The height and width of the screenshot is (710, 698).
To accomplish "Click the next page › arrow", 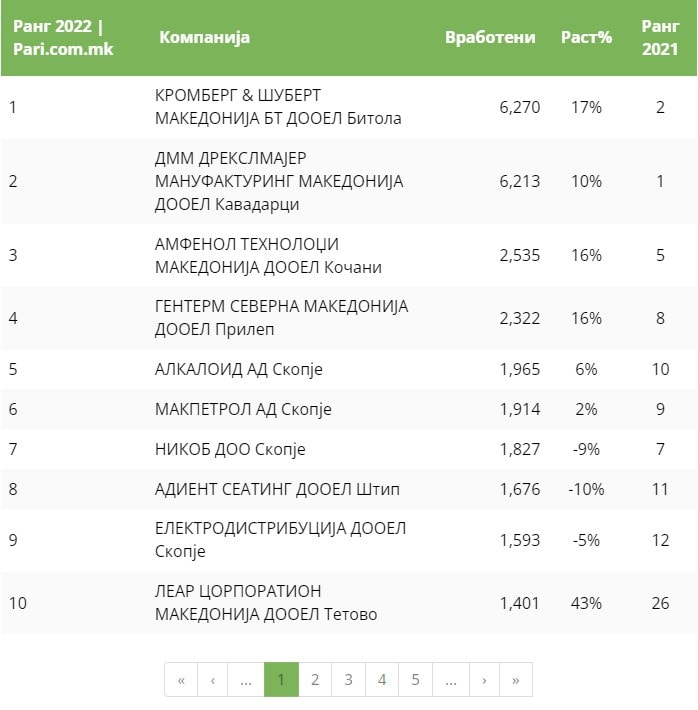I will pyautogui.click(x=483, y=680).
